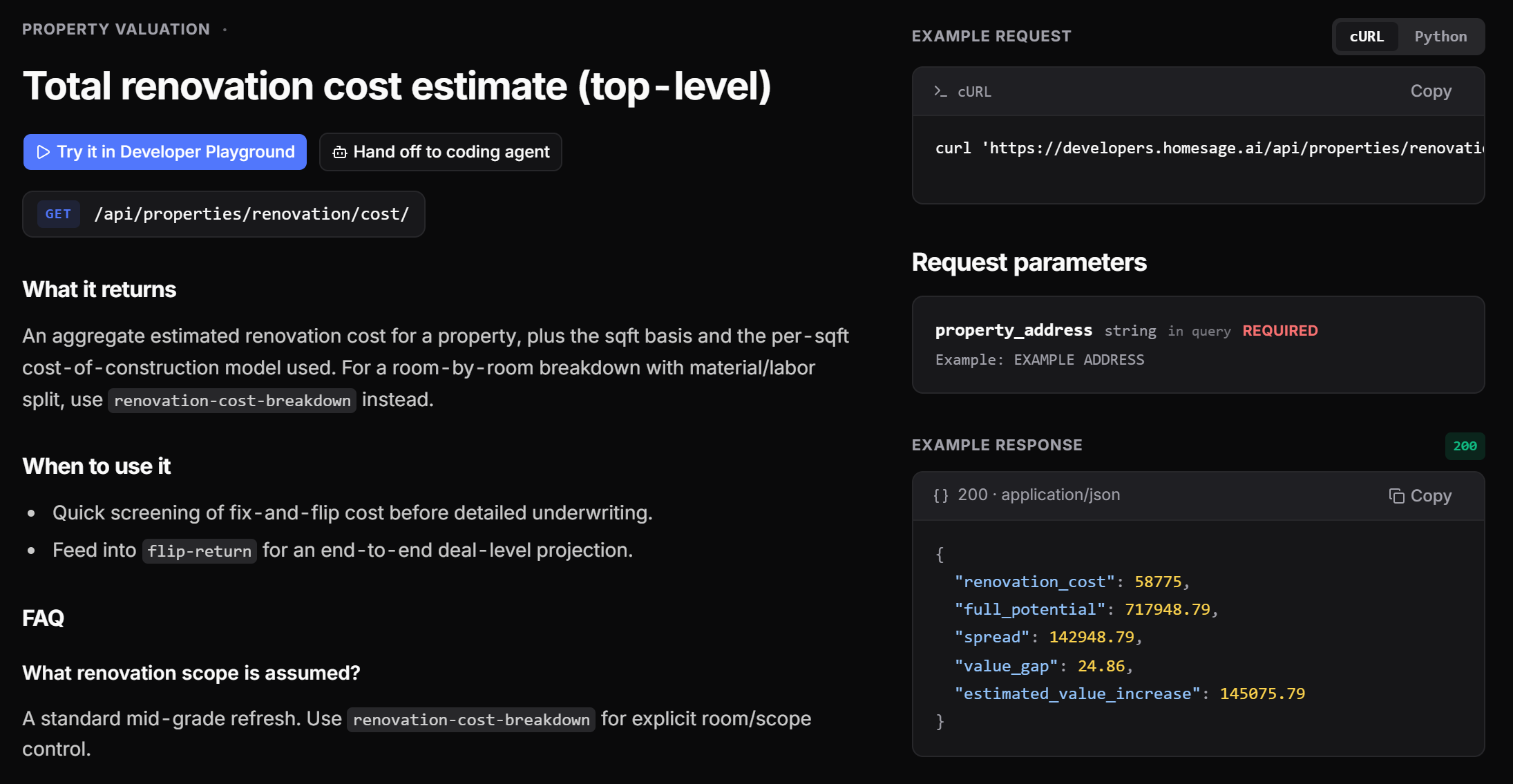Click the question What renovation scope is assumed?

point(191,673)
